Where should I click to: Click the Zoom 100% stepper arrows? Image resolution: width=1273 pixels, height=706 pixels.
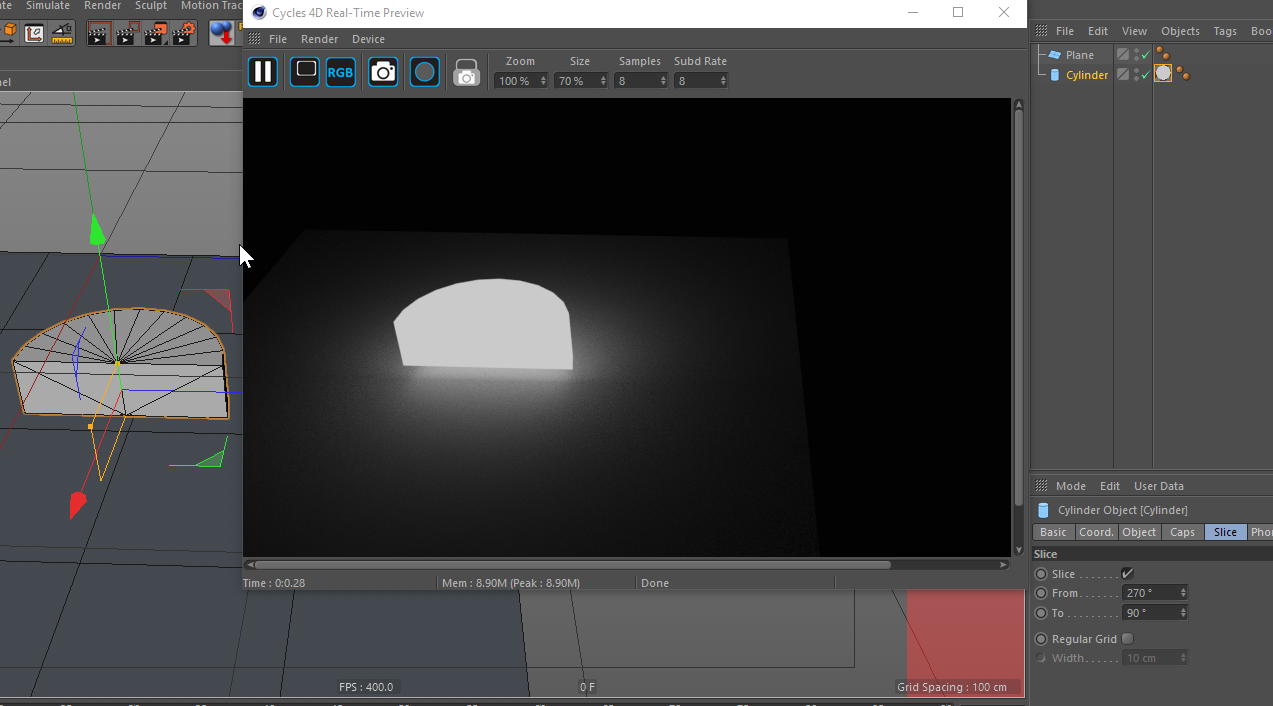point(543,81)
